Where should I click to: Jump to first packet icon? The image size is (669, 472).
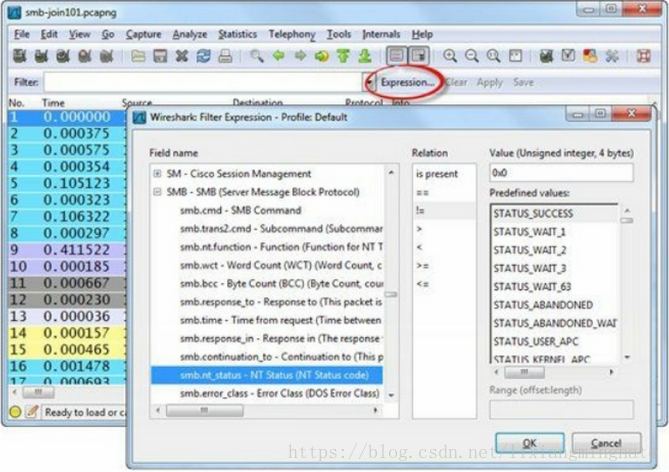click(x=343, y=56)
